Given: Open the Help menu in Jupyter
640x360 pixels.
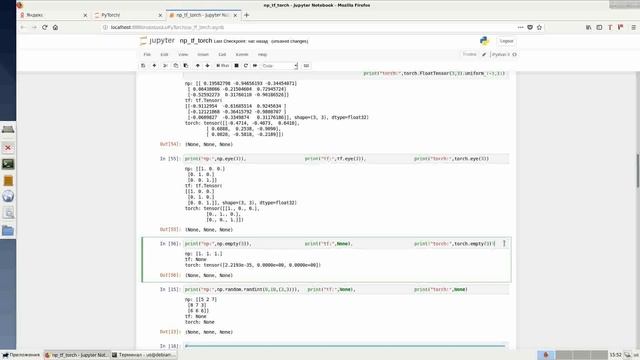Looking at the screenshot, I should tap(262, 54).
